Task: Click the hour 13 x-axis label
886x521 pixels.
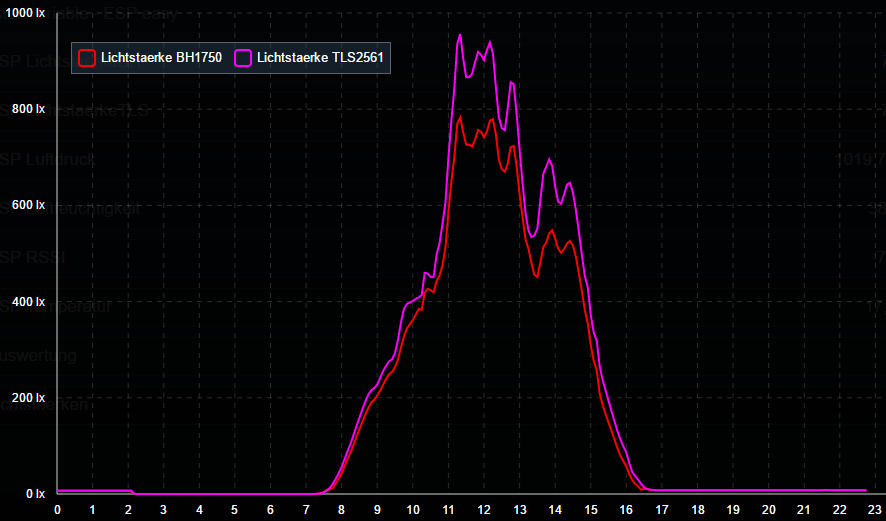Action: pyautogui.click(x=520, y=510)
